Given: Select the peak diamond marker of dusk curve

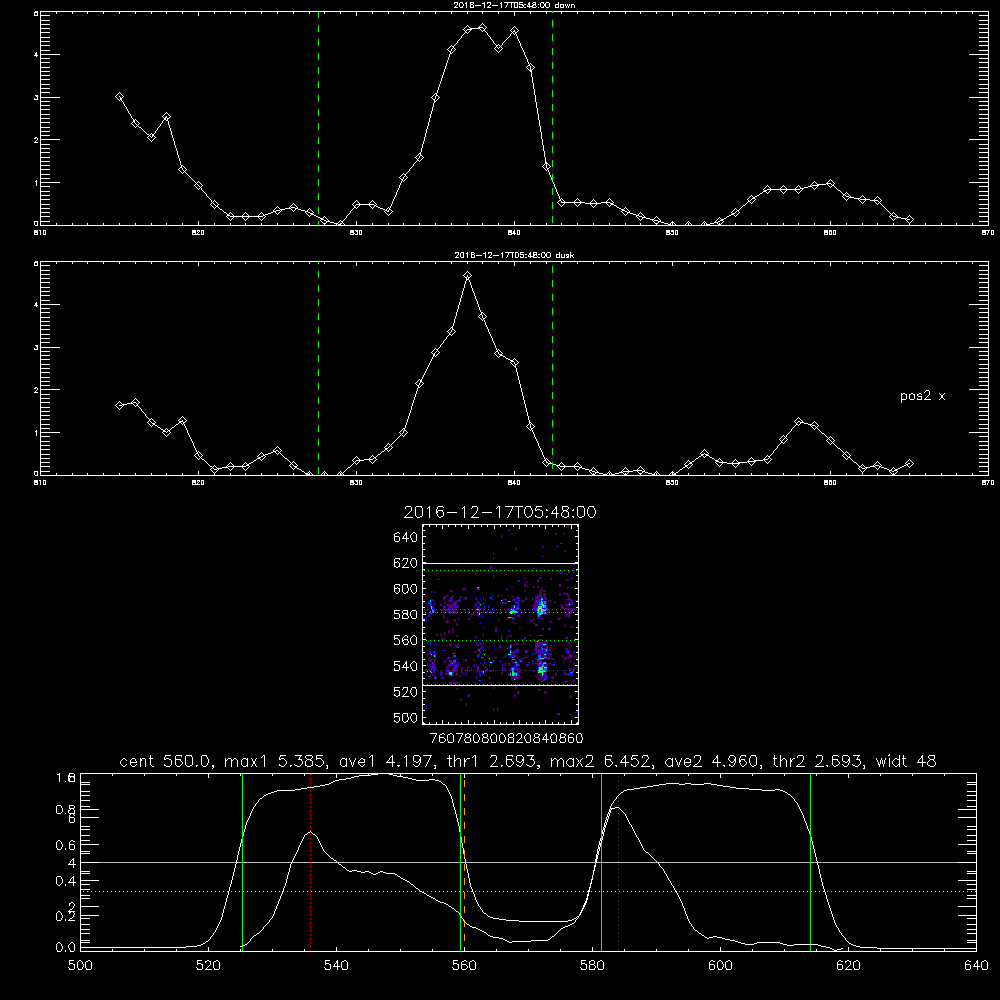Looking at the screenshot, I should pyautogui.click(x=467, y=276).
